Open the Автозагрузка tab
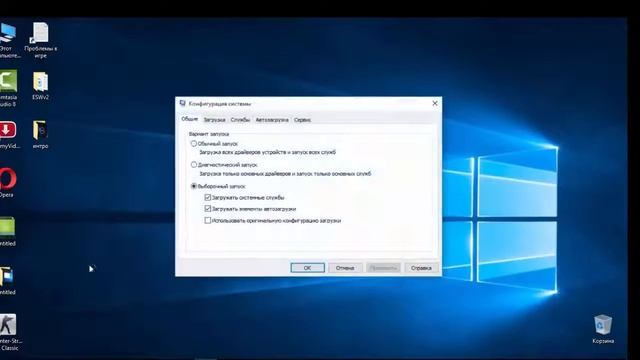The image size is (640, 360). (x=272, y=120)
